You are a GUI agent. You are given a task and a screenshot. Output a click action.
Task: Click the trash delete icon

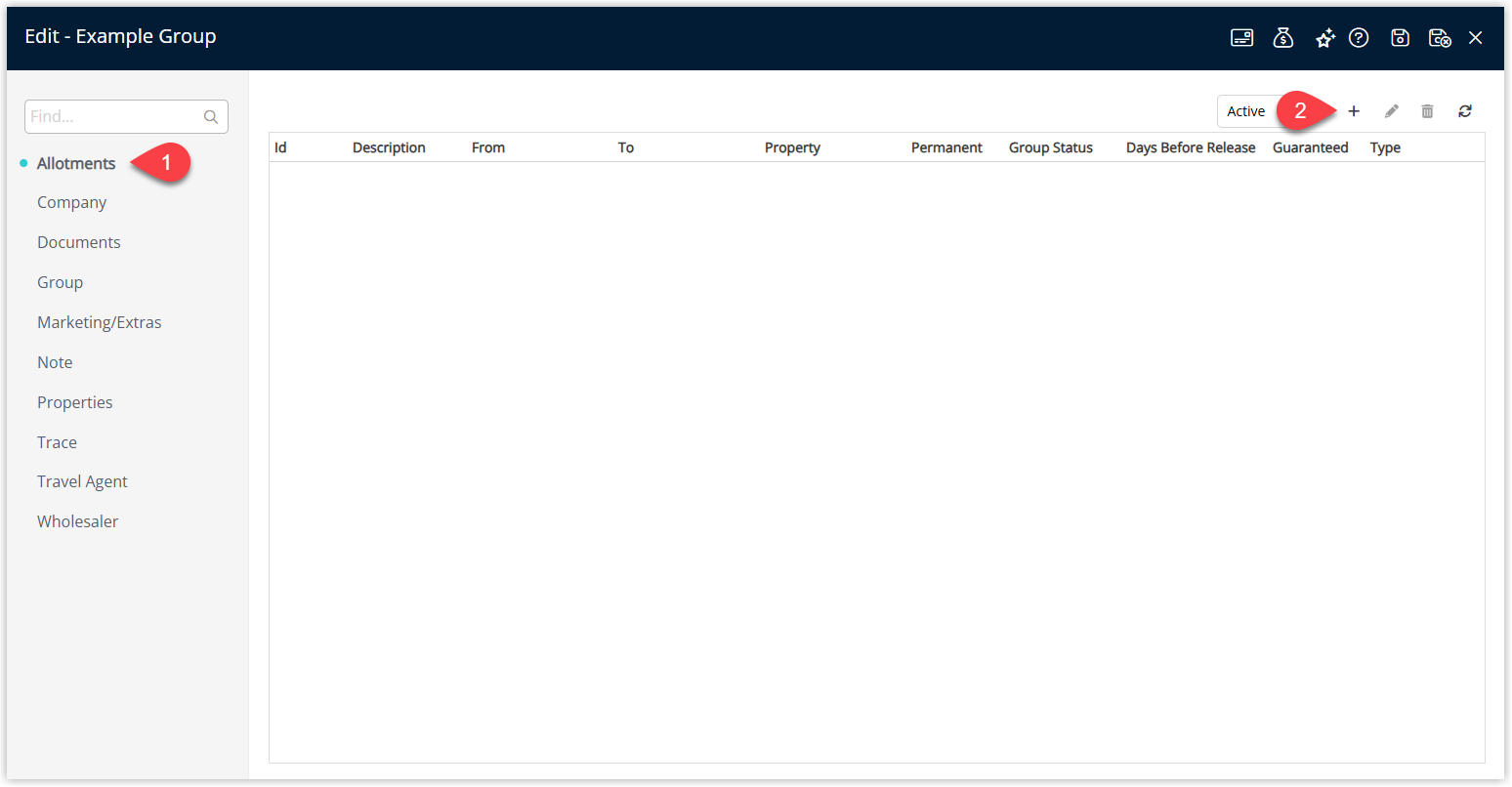1427,111
